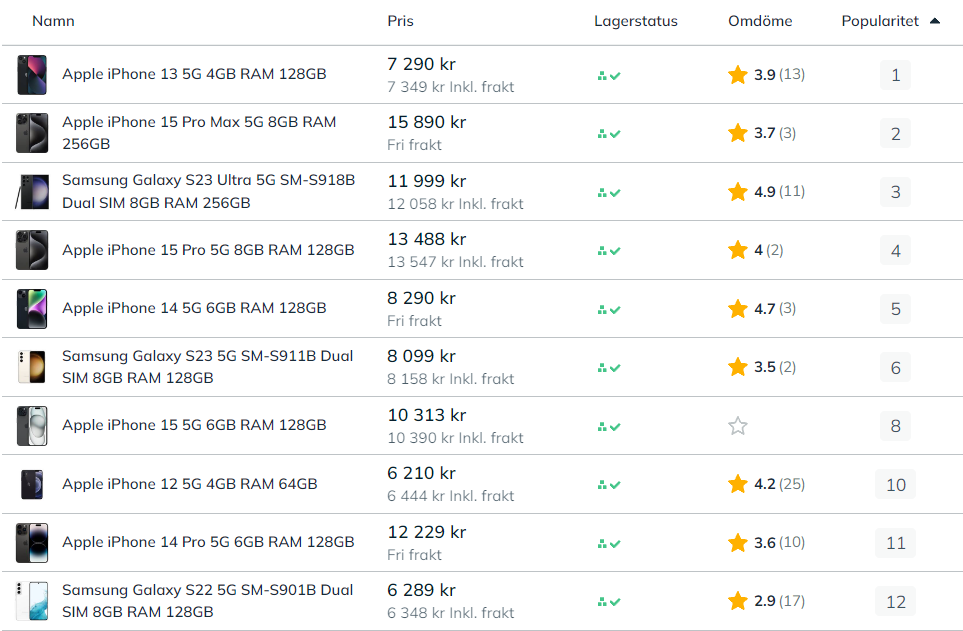Click the iPhone 15 Pro Max thumbnail
This screenshot has width=963, height=631.
32,133
